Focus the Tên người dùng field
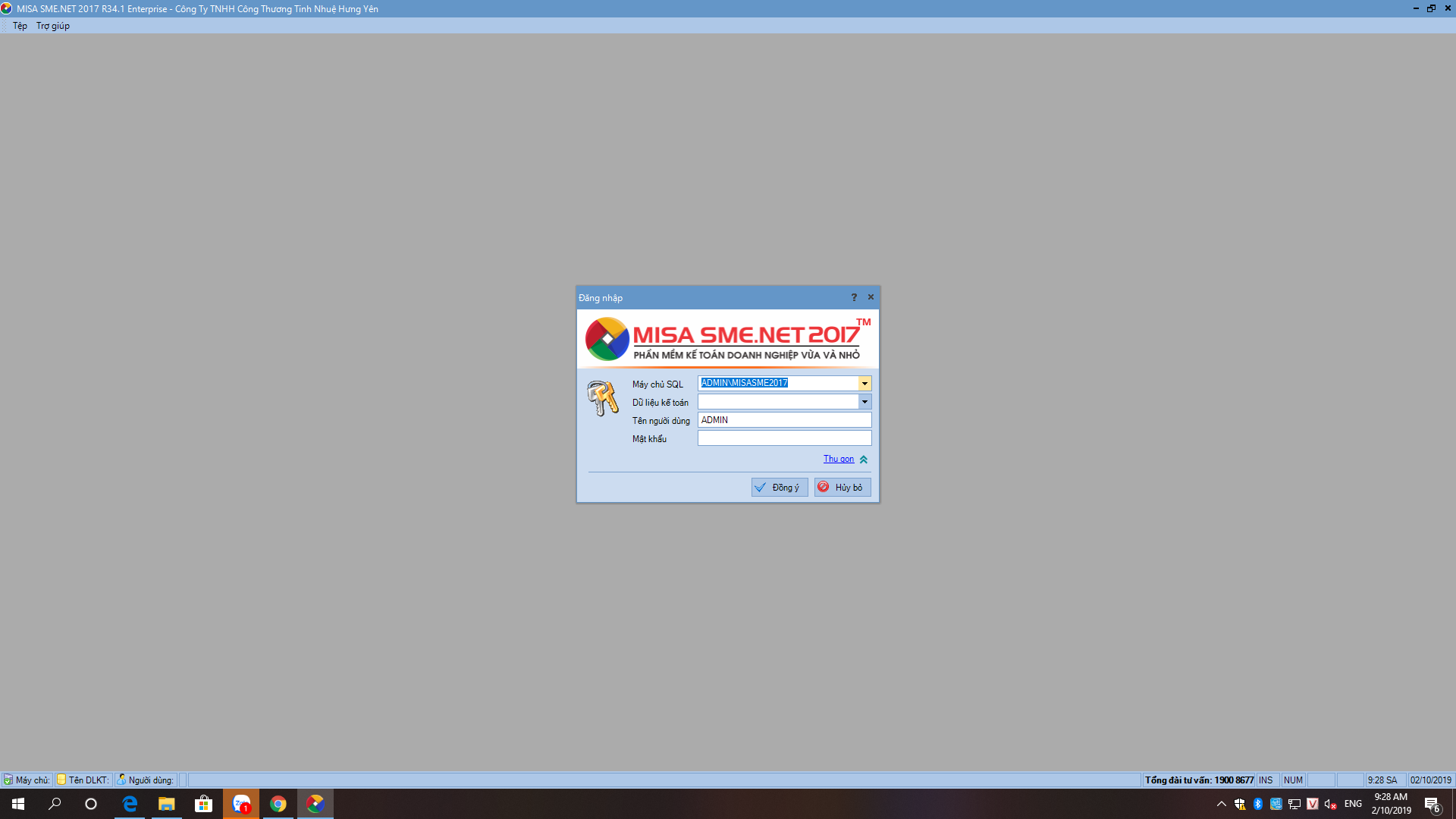The width and height of the screenshot is (1456, 819). click(784, 420)
